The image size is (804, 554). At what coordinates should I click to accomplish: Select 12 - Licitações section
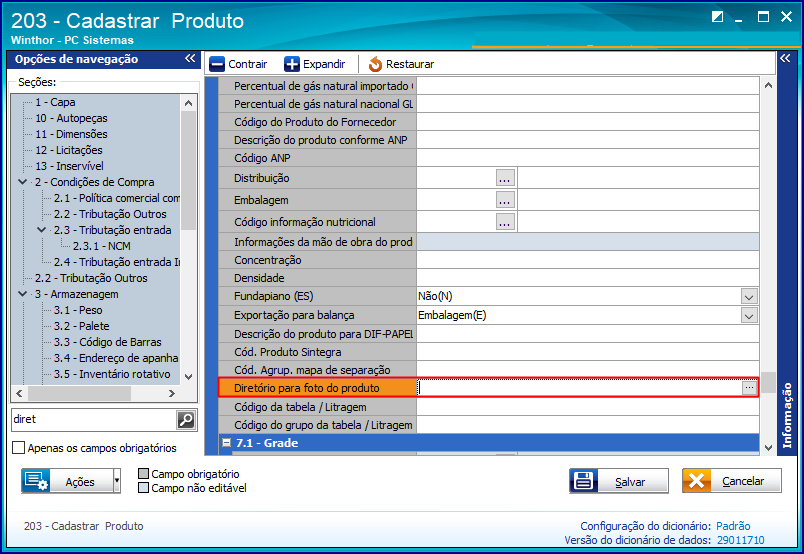coord(69,150)
